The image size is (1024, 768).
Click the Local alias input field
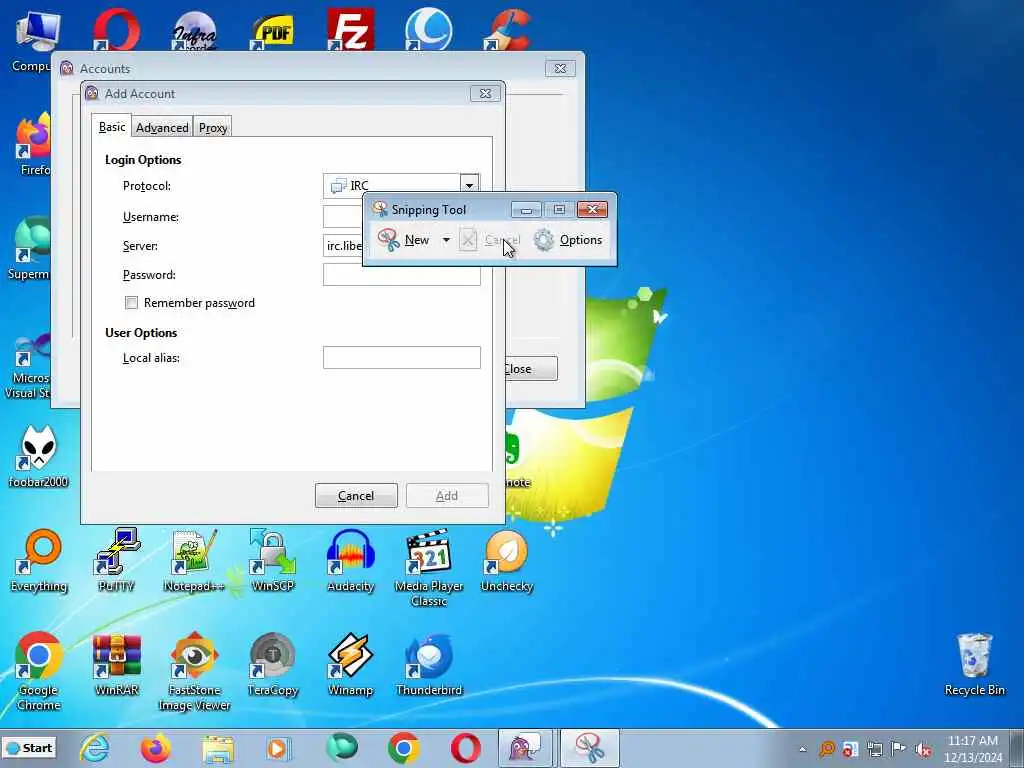click(x=402, y=357)
